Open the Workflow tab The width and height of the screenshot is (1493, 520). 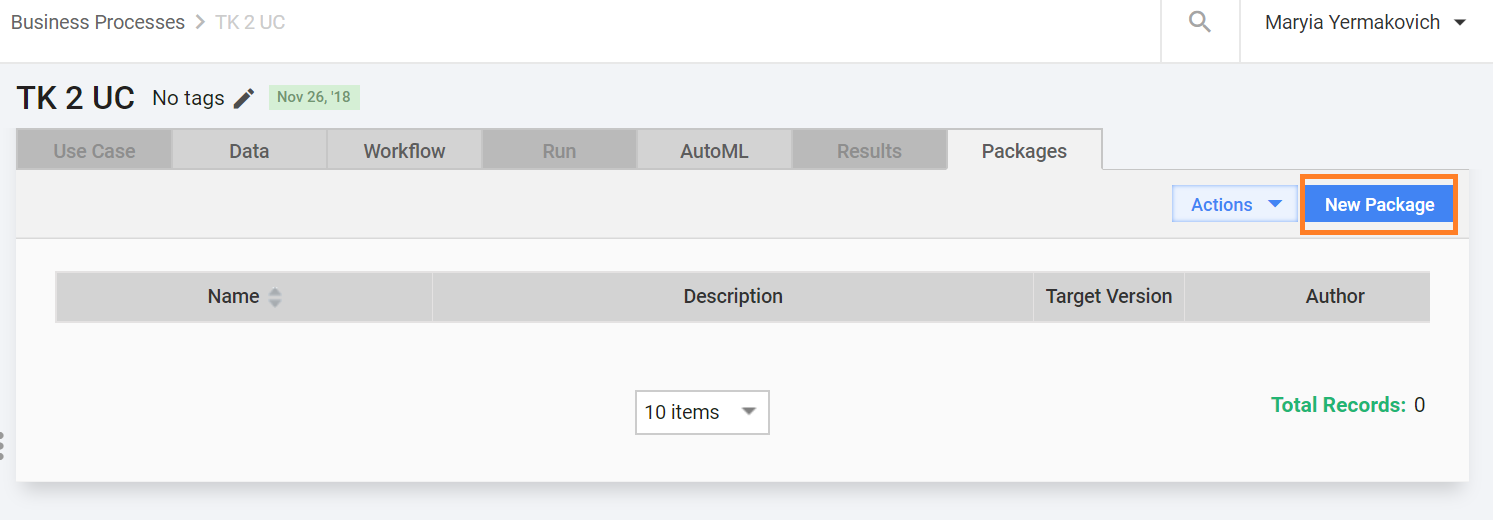404,151
